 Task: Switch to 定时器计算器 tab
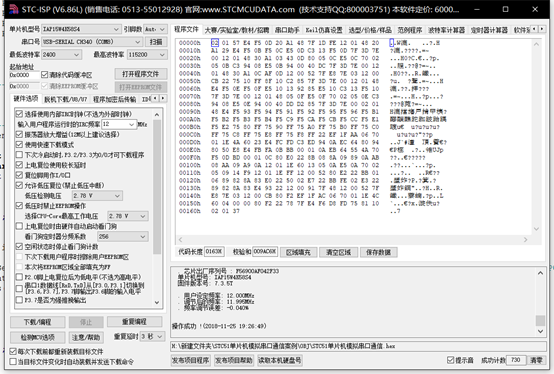[489, 30]
